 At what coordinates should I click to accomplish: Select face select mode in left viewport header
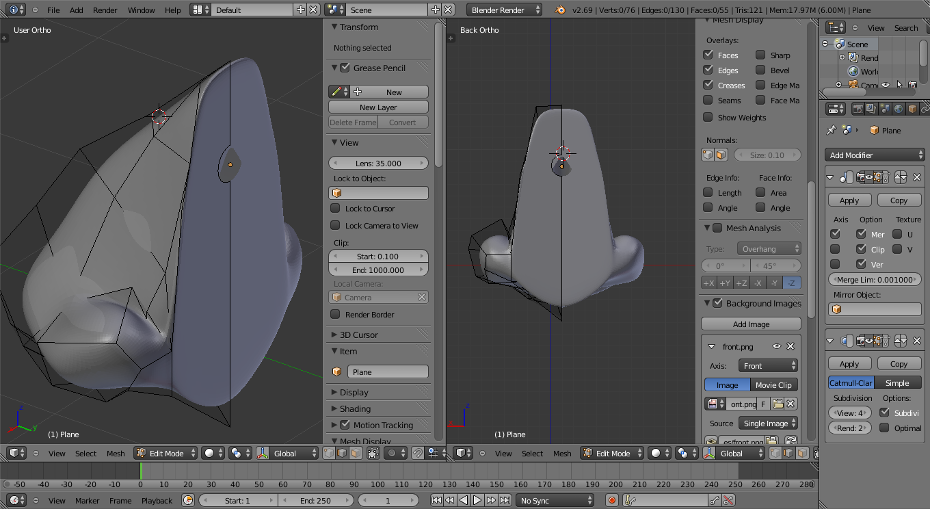[355, 453]
